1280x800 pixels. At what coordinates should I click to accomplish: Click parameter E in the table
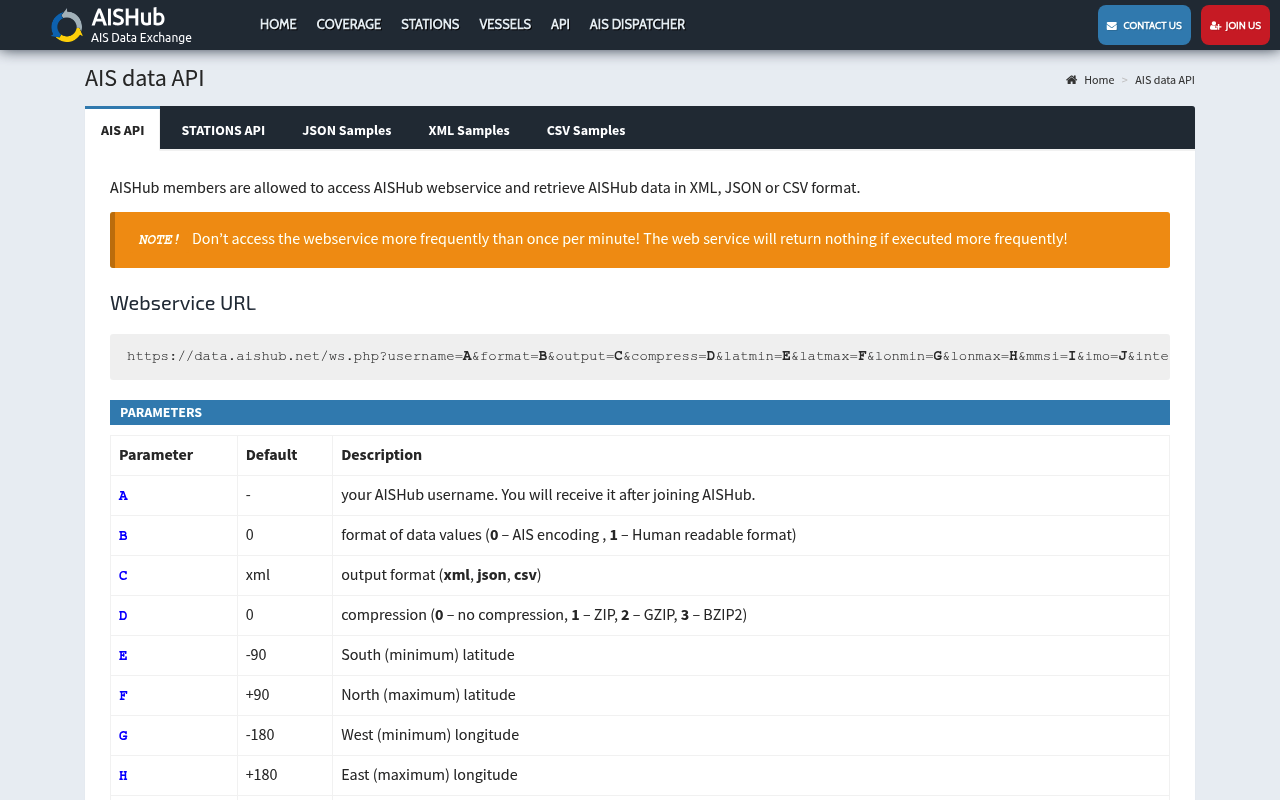point(123,656)
